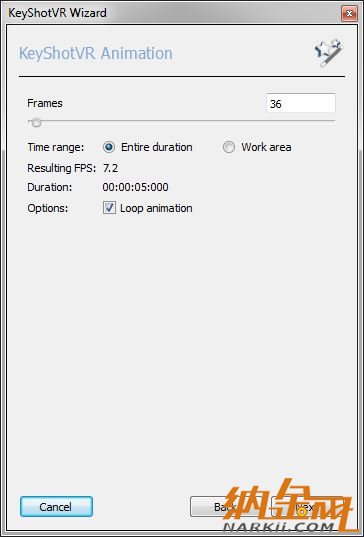Click the Narkii.com watermark logo
This screenshot has width=364, height=537.
coord(287,504)
